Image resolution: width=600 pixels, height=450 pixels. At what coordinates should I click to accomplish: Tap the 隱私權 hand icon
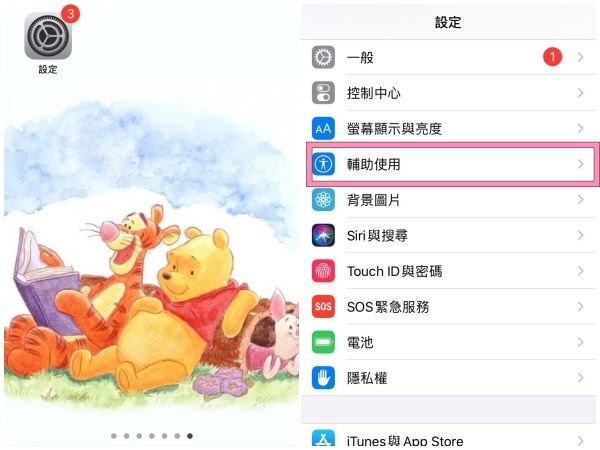pyautogui.click(x=323, y=378)
